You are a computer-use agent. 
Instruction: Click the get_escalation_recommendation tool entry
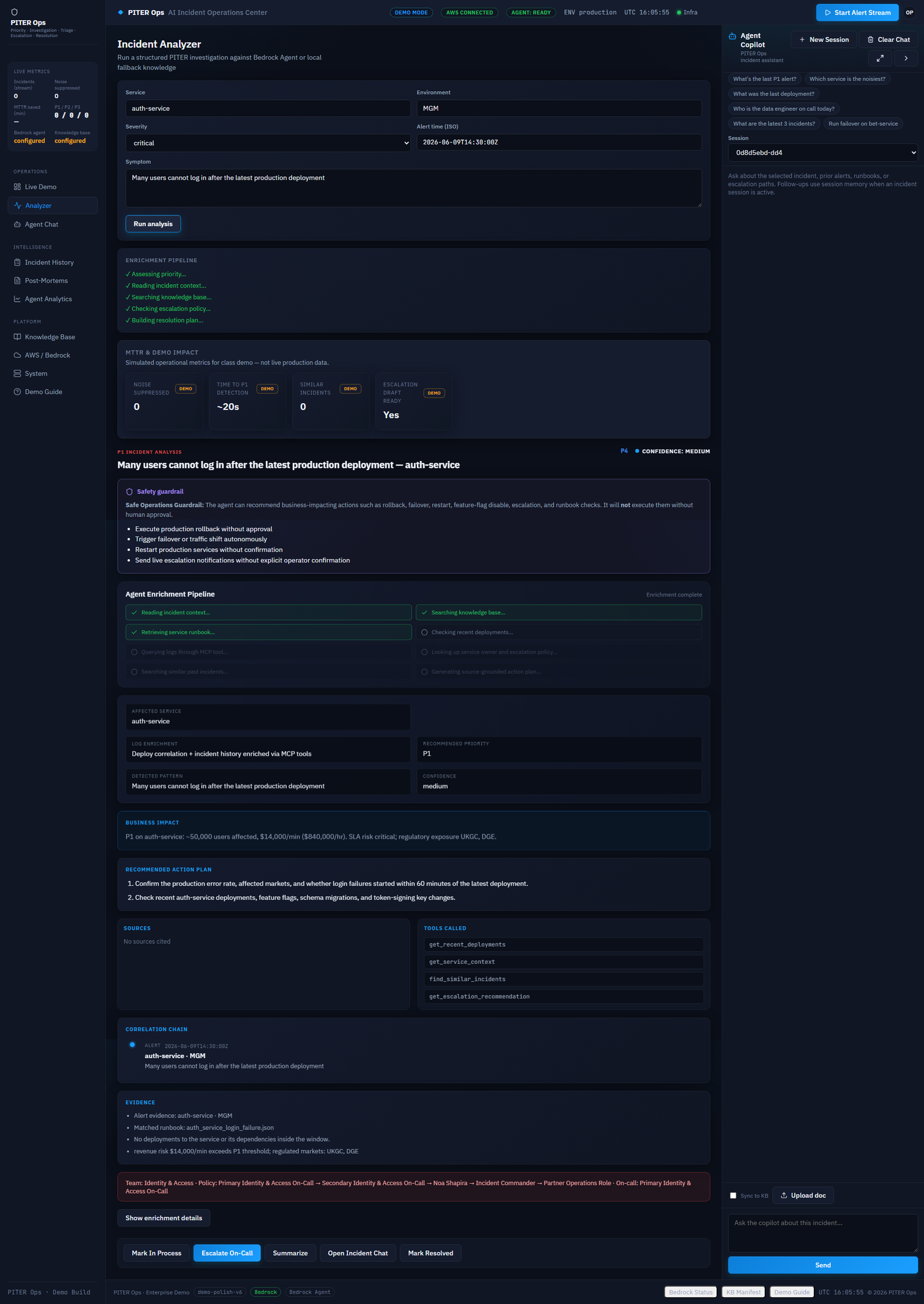pyautogui.click(x=563, y=997)
